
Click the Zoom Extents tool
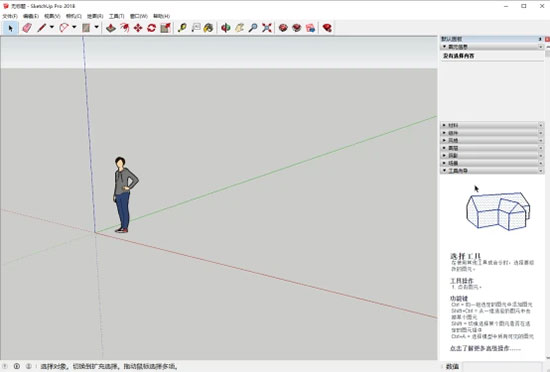(x=267, y=28)
